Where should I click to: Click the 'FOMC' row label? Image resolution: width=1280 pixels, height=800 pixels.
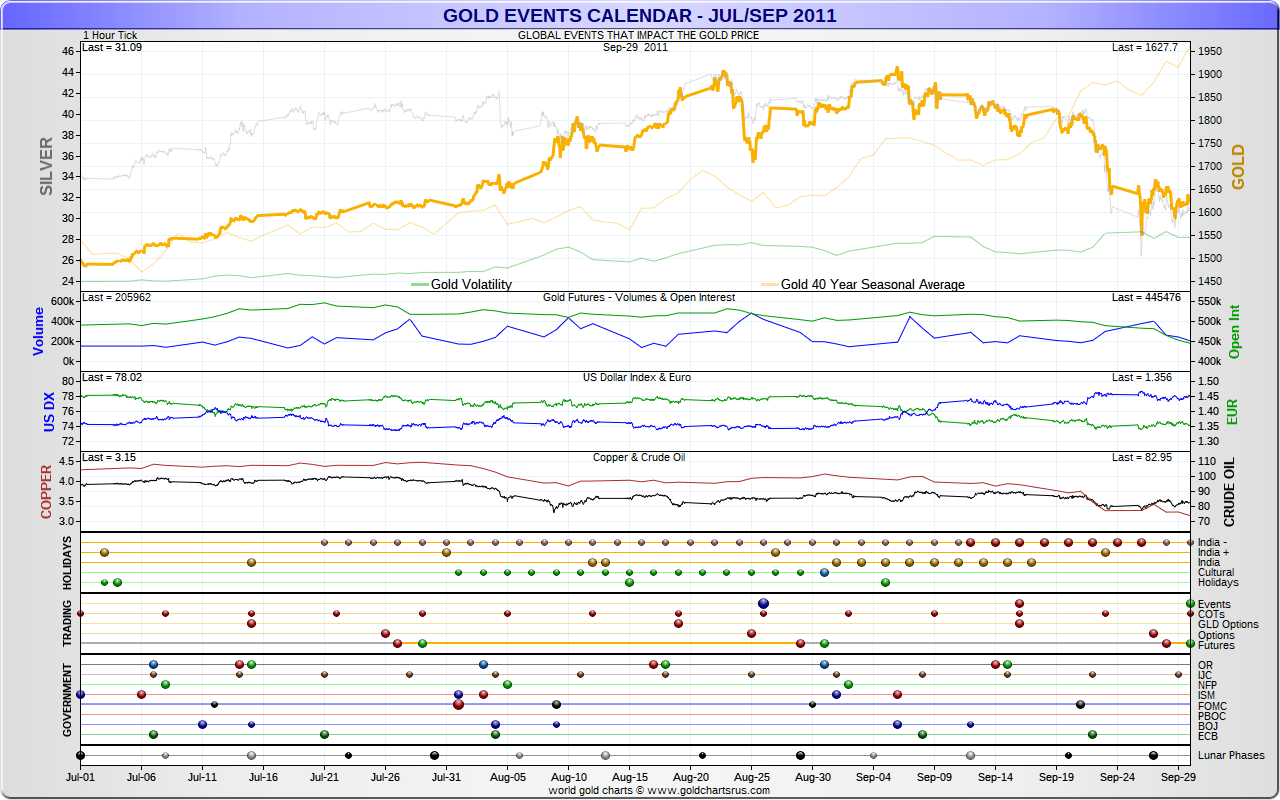coord(1211,706)
